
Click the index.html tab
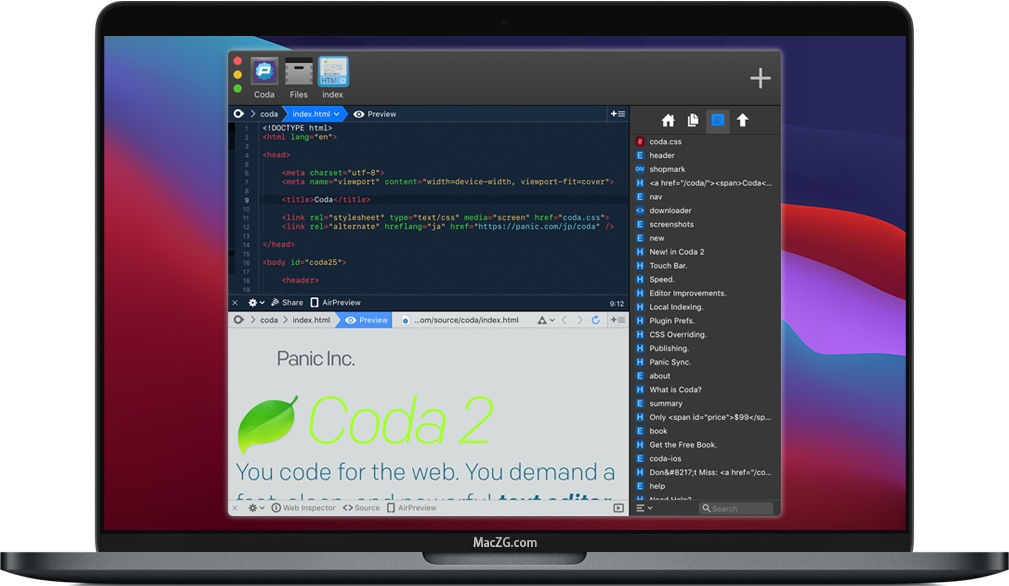pyautogui.click(x=310, y=113)
